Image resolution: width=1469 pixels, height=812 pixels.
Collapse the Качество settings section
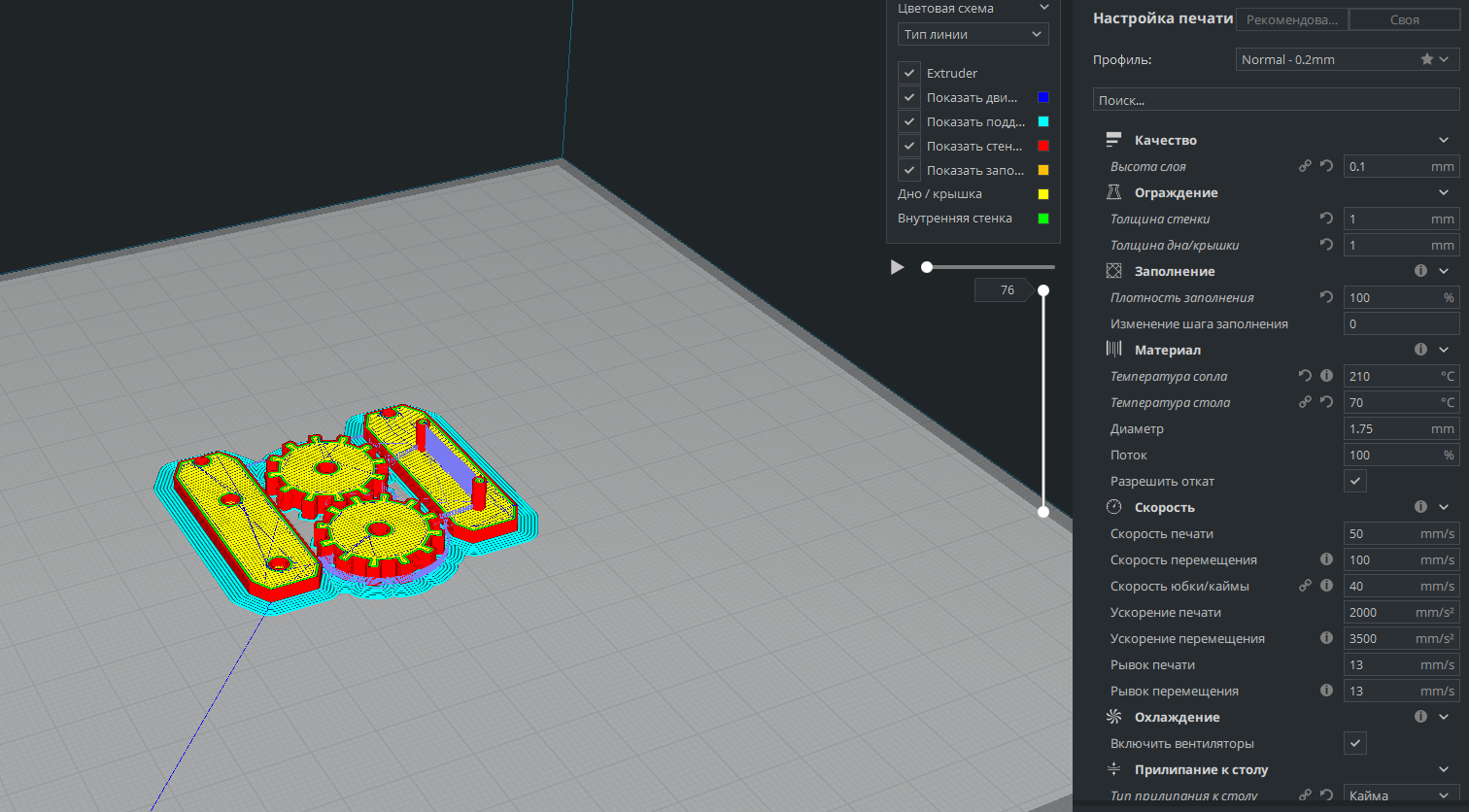tap(1443, 141)
